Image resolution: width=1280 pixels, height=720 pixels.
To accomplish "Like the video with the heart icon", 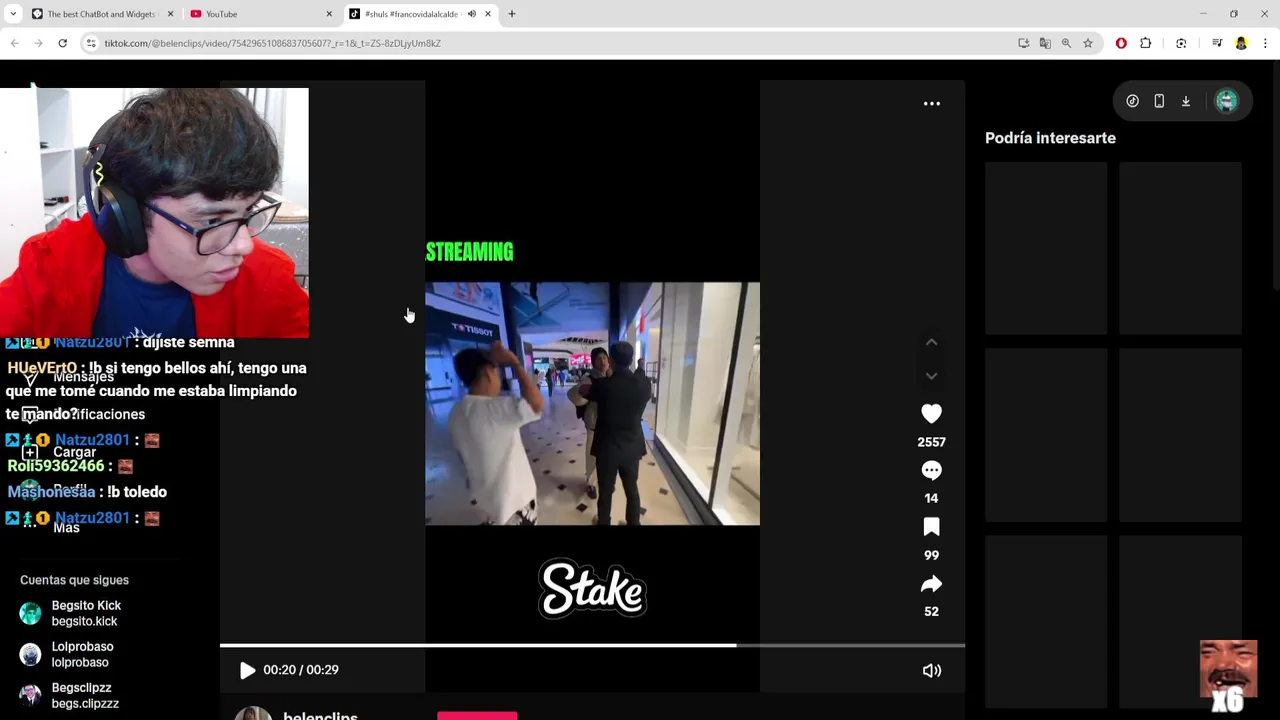I will 931,413.
